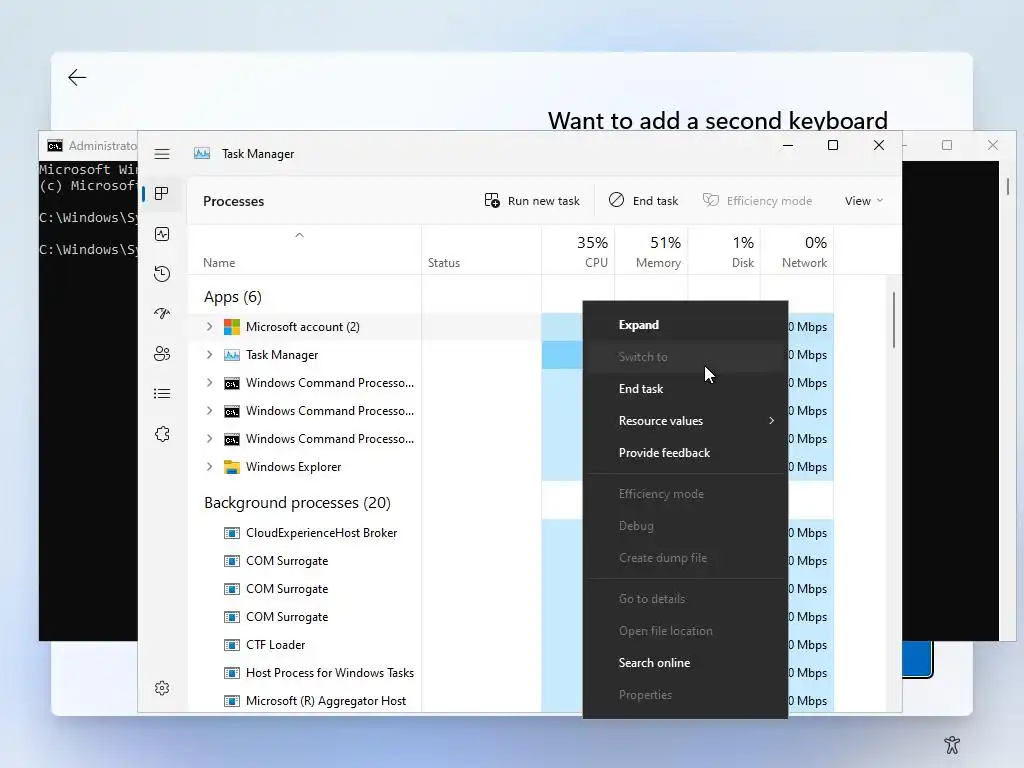
Task: Click the Command Prompt window scrollbar
Action: tap(1008, 186)
